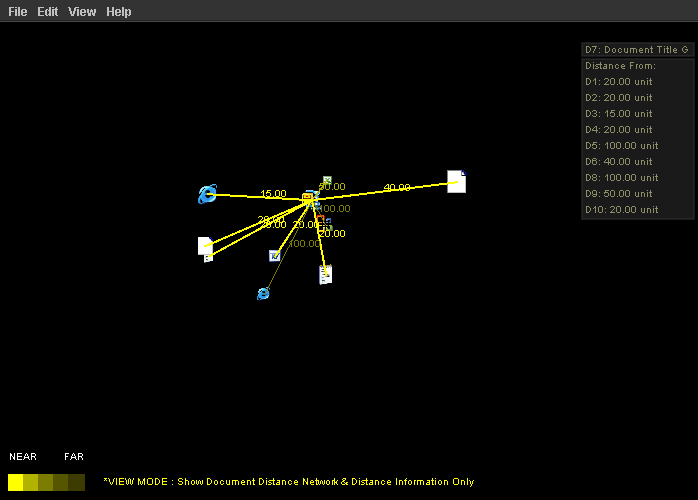Click the large white document on left

(205, 246)
